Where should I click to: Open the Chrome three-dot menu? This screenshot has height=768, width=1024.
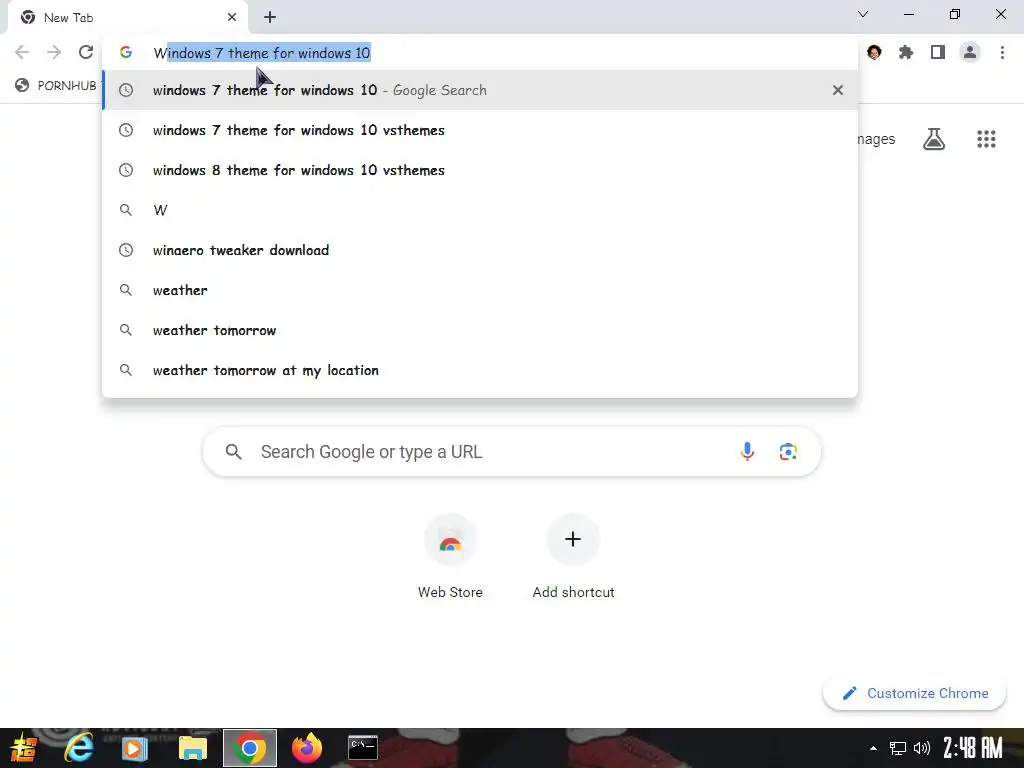click(x=1002, y=52)
